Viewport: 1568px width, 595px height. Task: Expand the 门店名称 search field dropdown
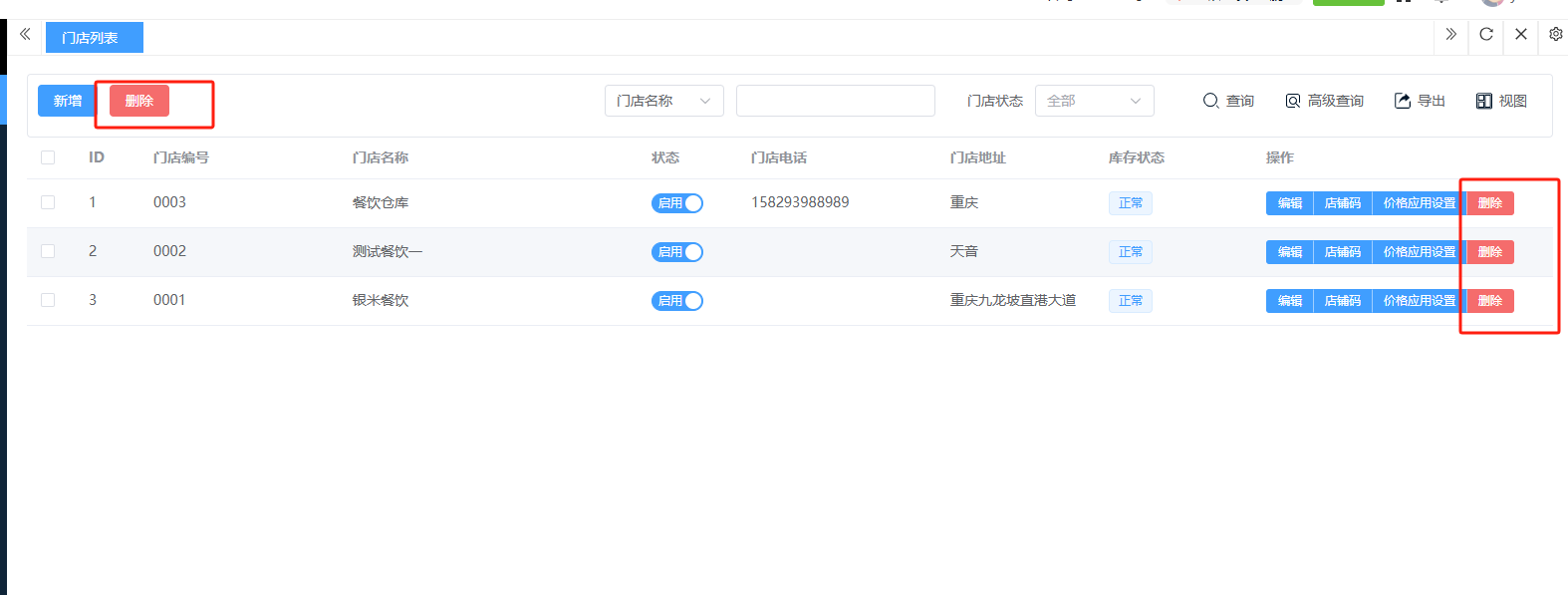tap(663, 101)
